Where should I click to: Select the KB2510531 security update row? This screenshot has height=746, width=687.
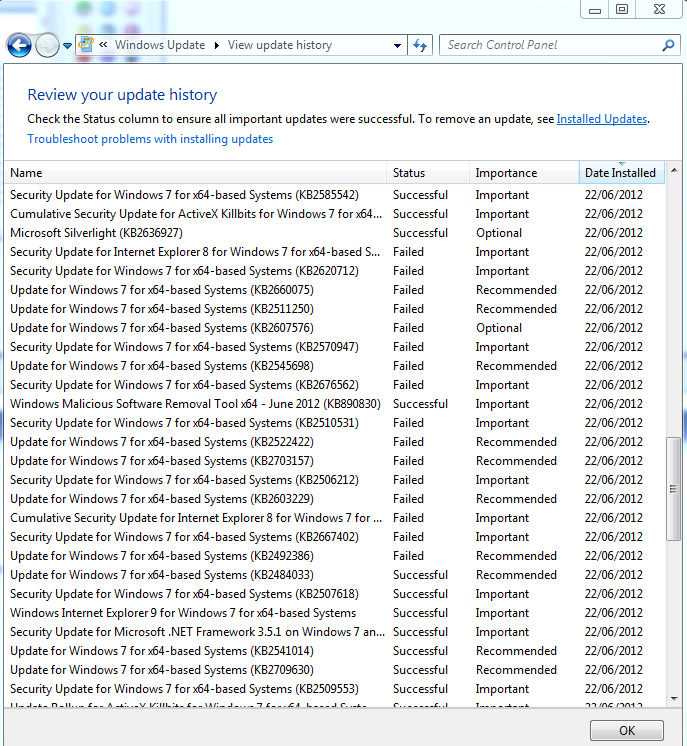[x=334, y=423]
